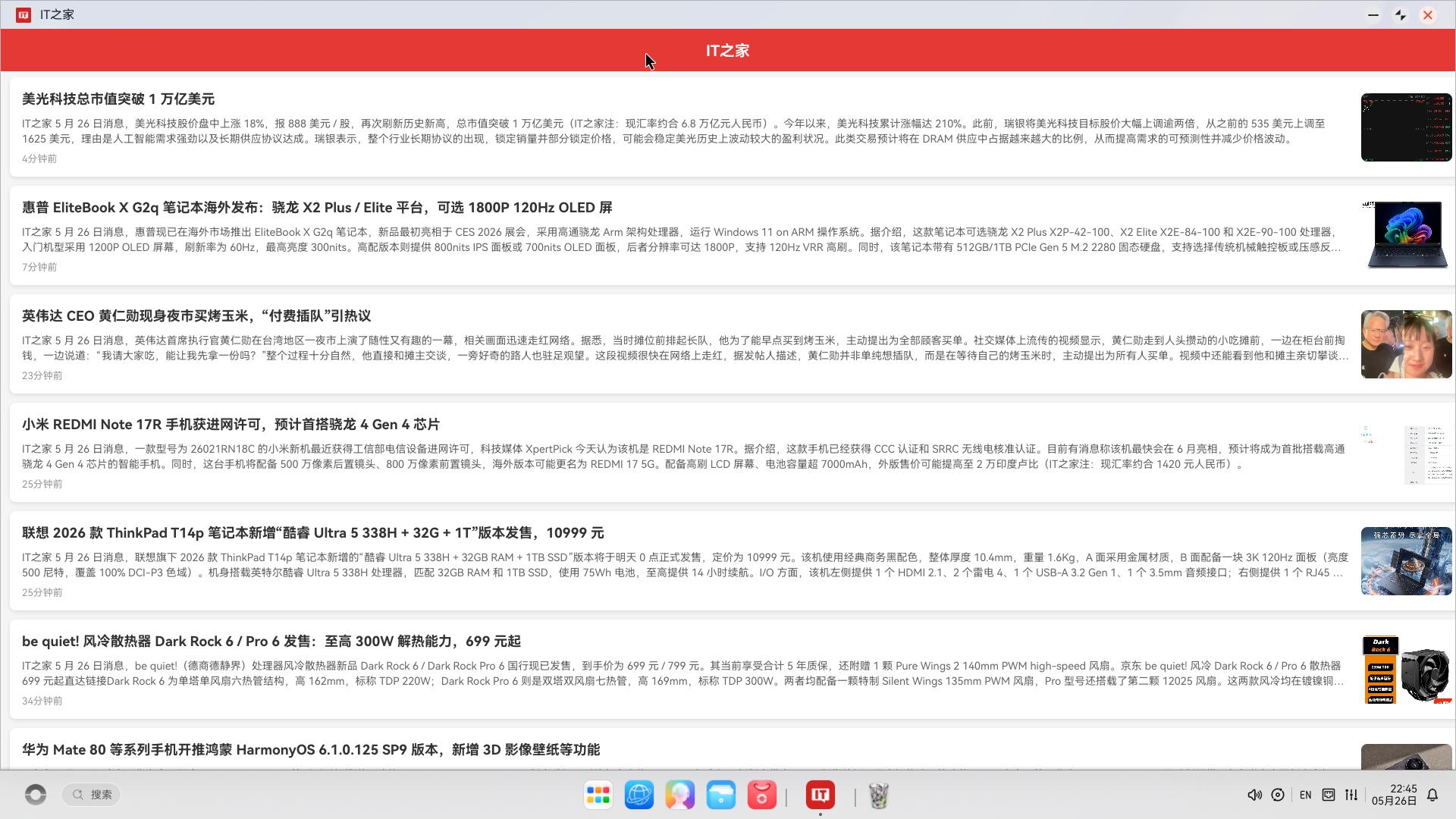Open the notification bell icon
The height and width of the screenshot is (819, 1456).
point(1432,795)
